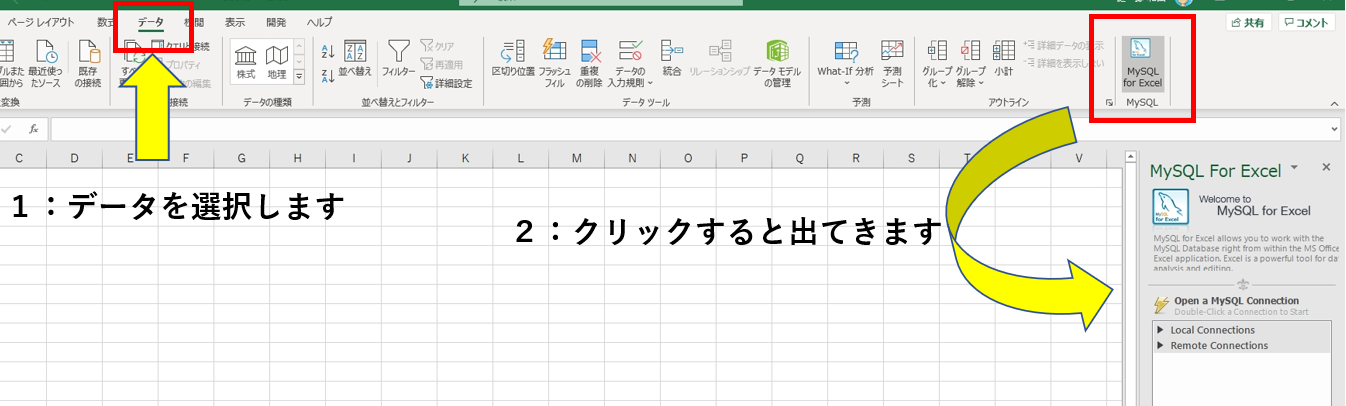Click the fx insert function icon
1346x406 pixels.
tap(33, 129)
